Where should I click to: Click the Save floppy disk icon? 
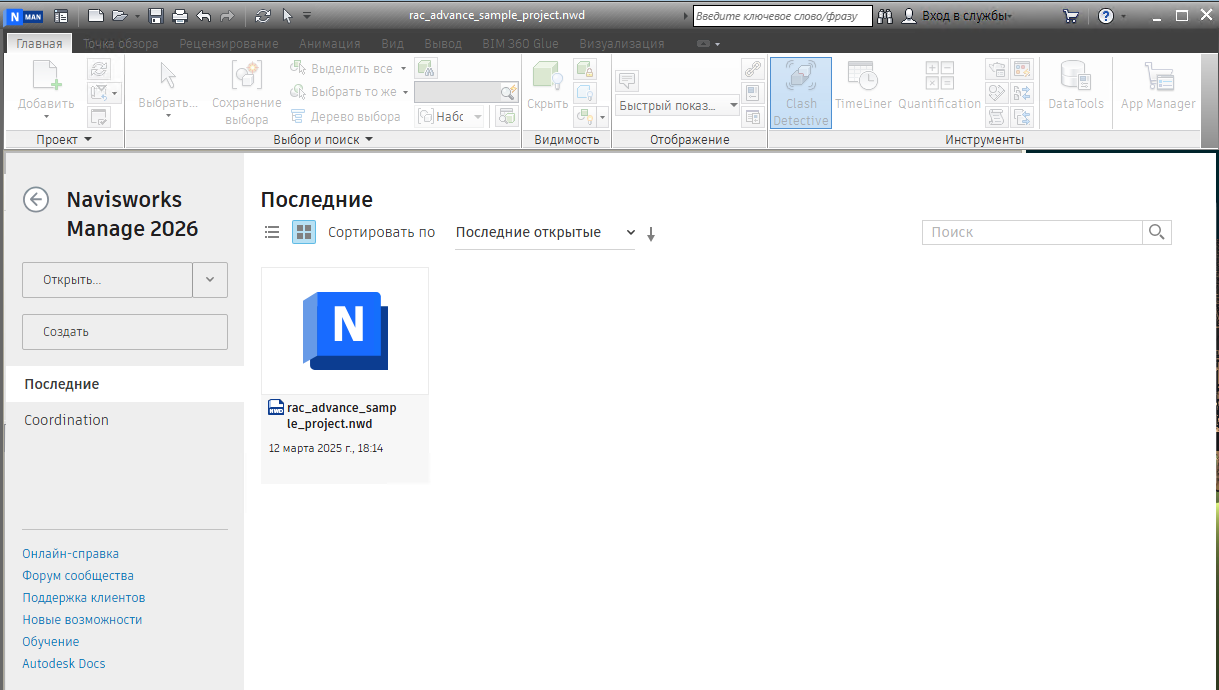(x=156, y=16)
